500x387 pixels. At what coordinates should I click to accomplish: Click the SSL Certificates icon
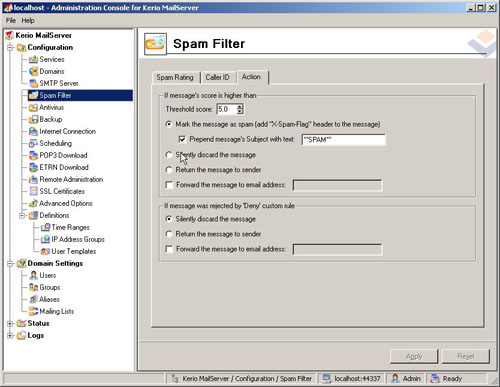click(x=33, y=191)
